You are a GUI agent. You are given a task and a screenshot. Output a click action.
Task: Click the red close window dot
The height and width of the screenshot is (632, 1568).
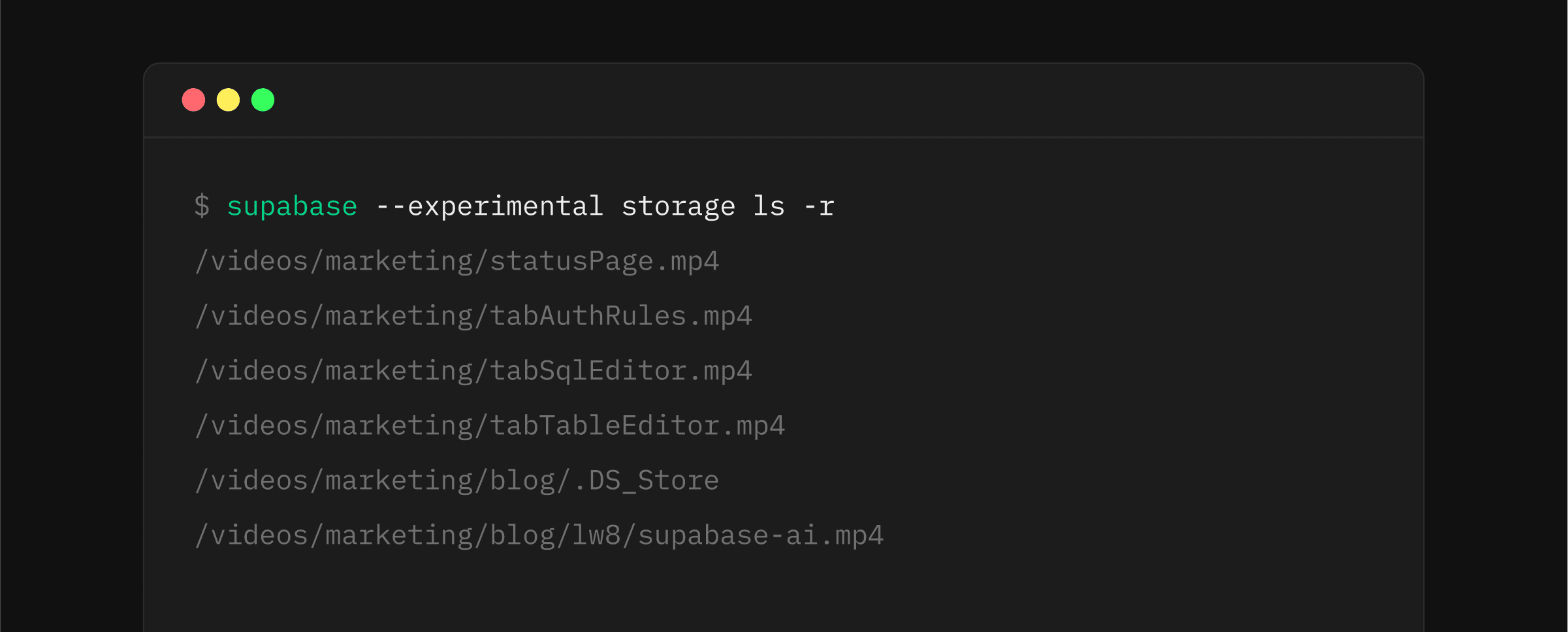click(x=193, y=100)
